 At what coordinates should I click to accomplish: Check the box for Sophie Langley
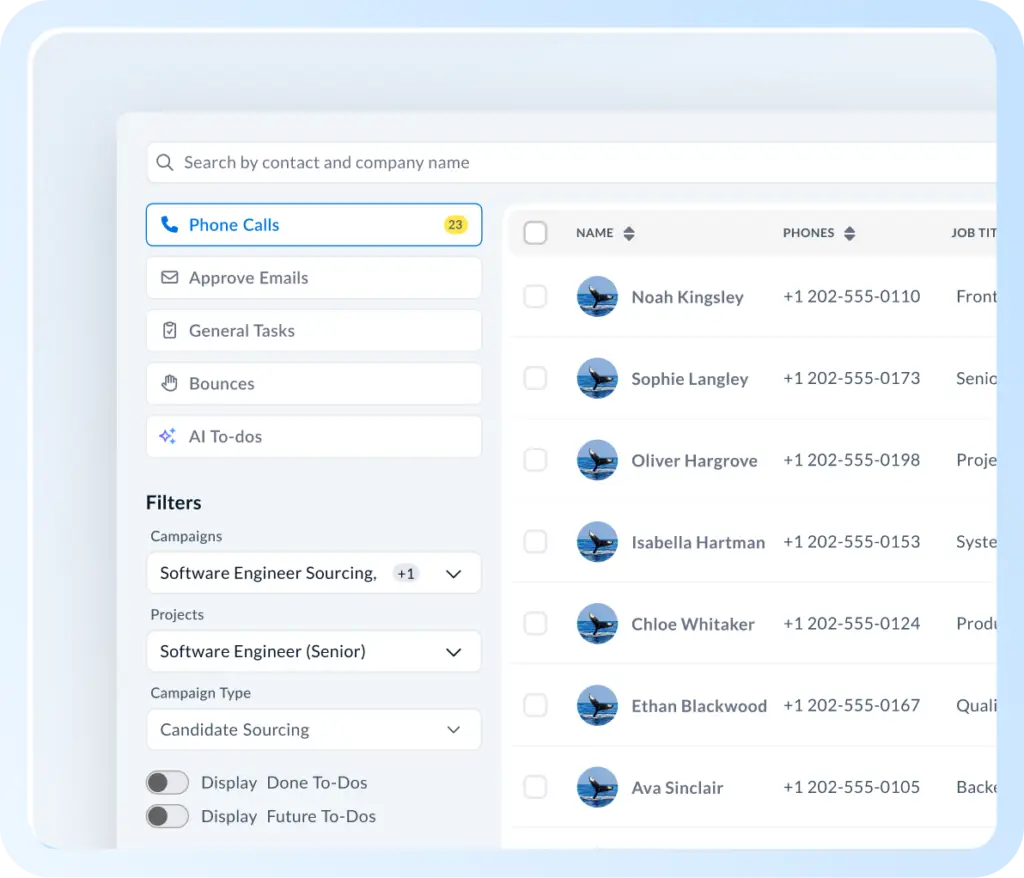536,378
